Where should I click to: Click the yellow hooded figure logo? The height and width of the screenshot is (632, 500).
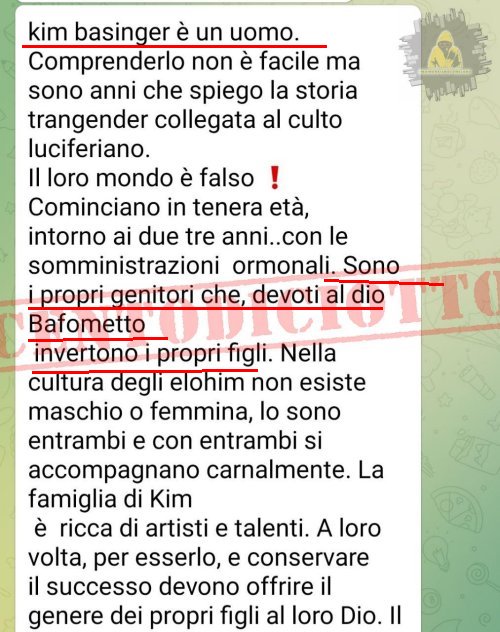coord(445,54)
